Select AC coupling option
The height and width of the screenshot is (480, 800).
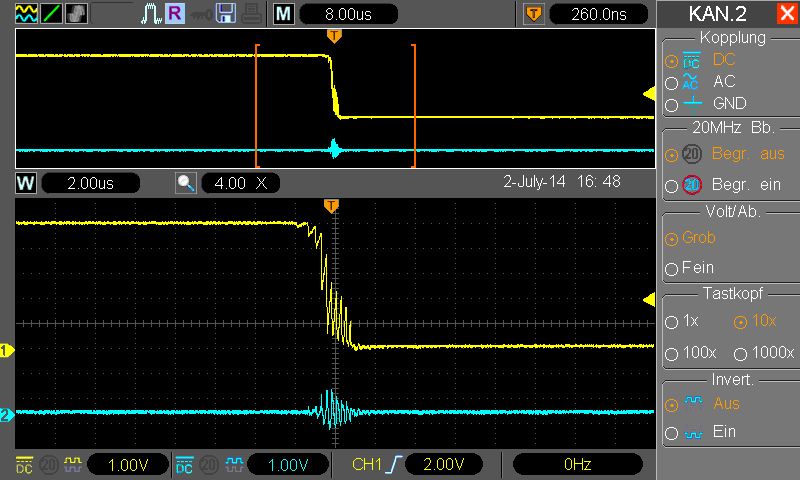(671, 83)
